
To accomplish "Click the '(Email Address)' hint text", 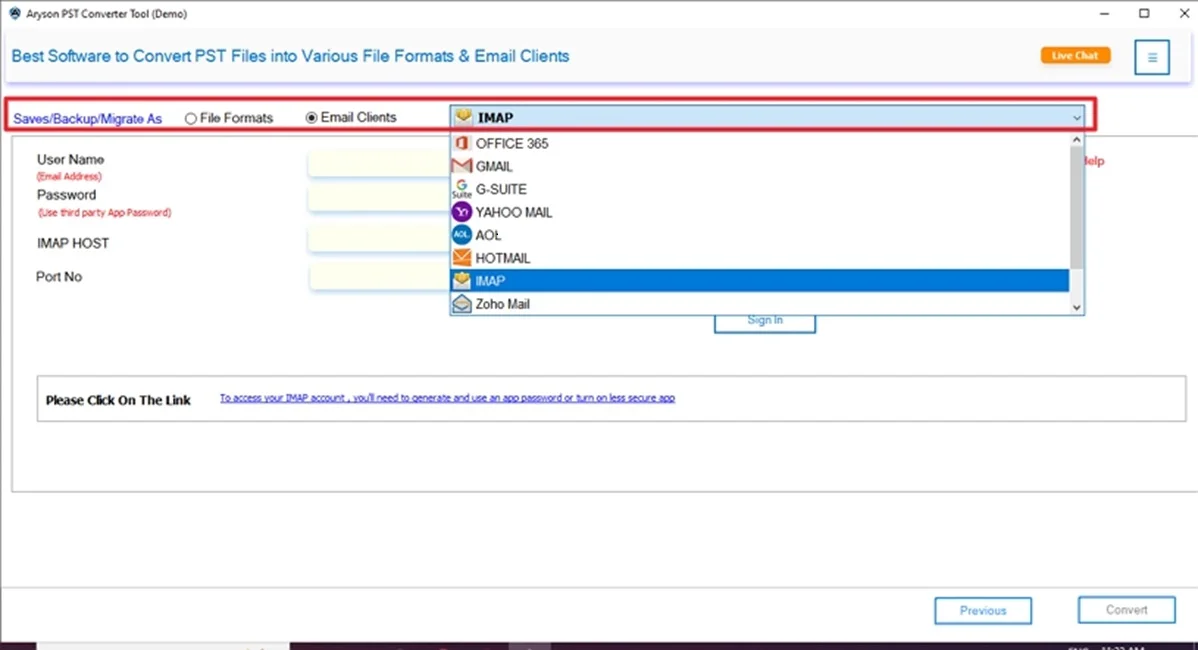I will pos(69,176).
